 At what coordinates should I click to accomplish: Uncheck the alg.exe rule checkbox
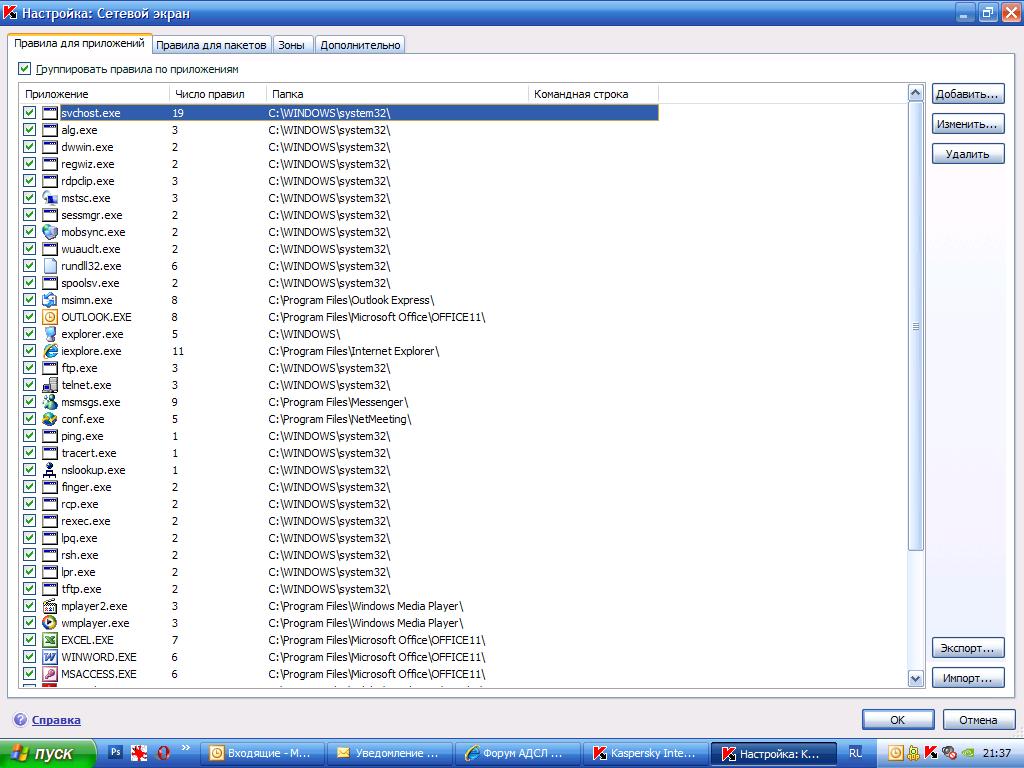29,130
